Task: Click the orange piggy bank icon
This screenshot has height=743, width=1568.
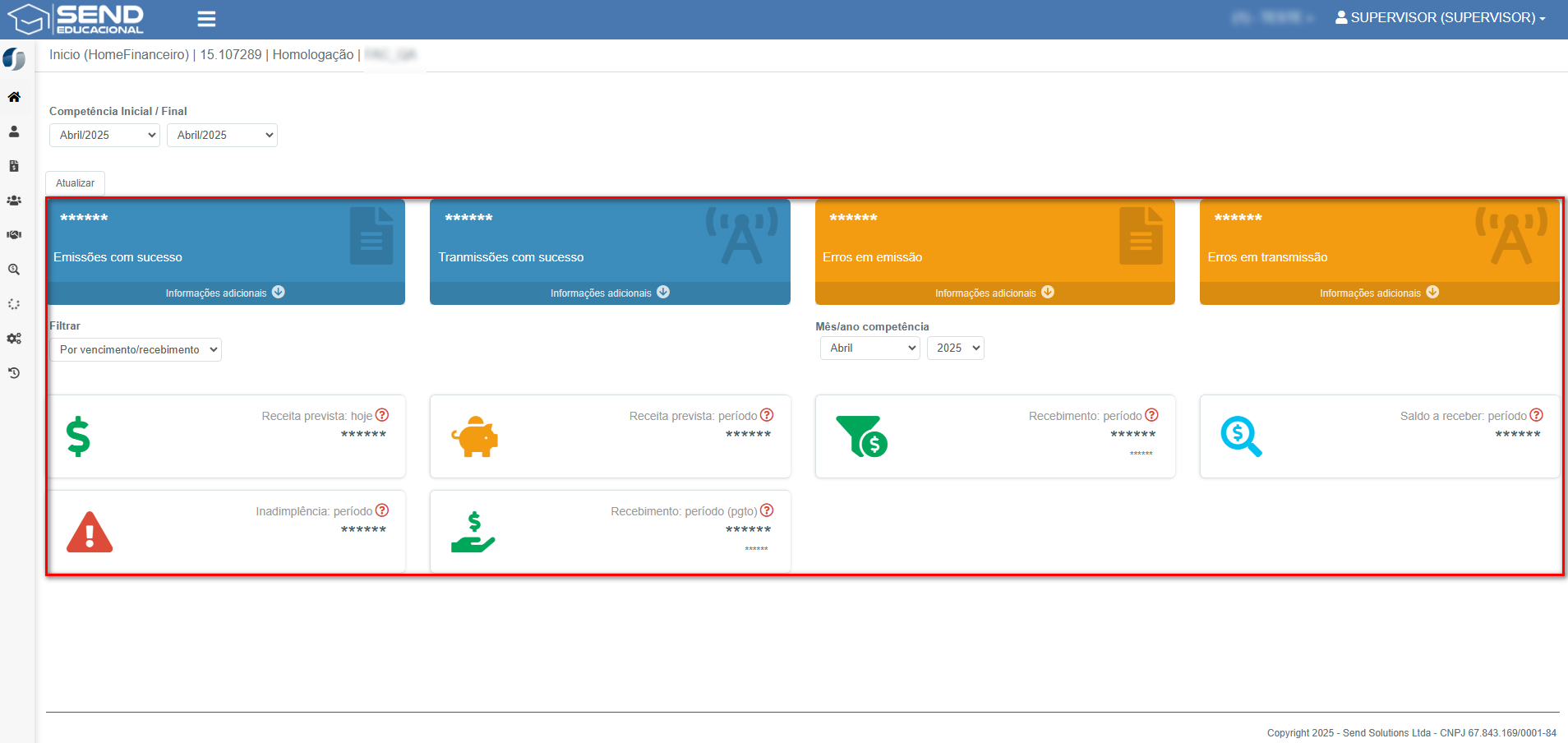Action: pos(475,436)
